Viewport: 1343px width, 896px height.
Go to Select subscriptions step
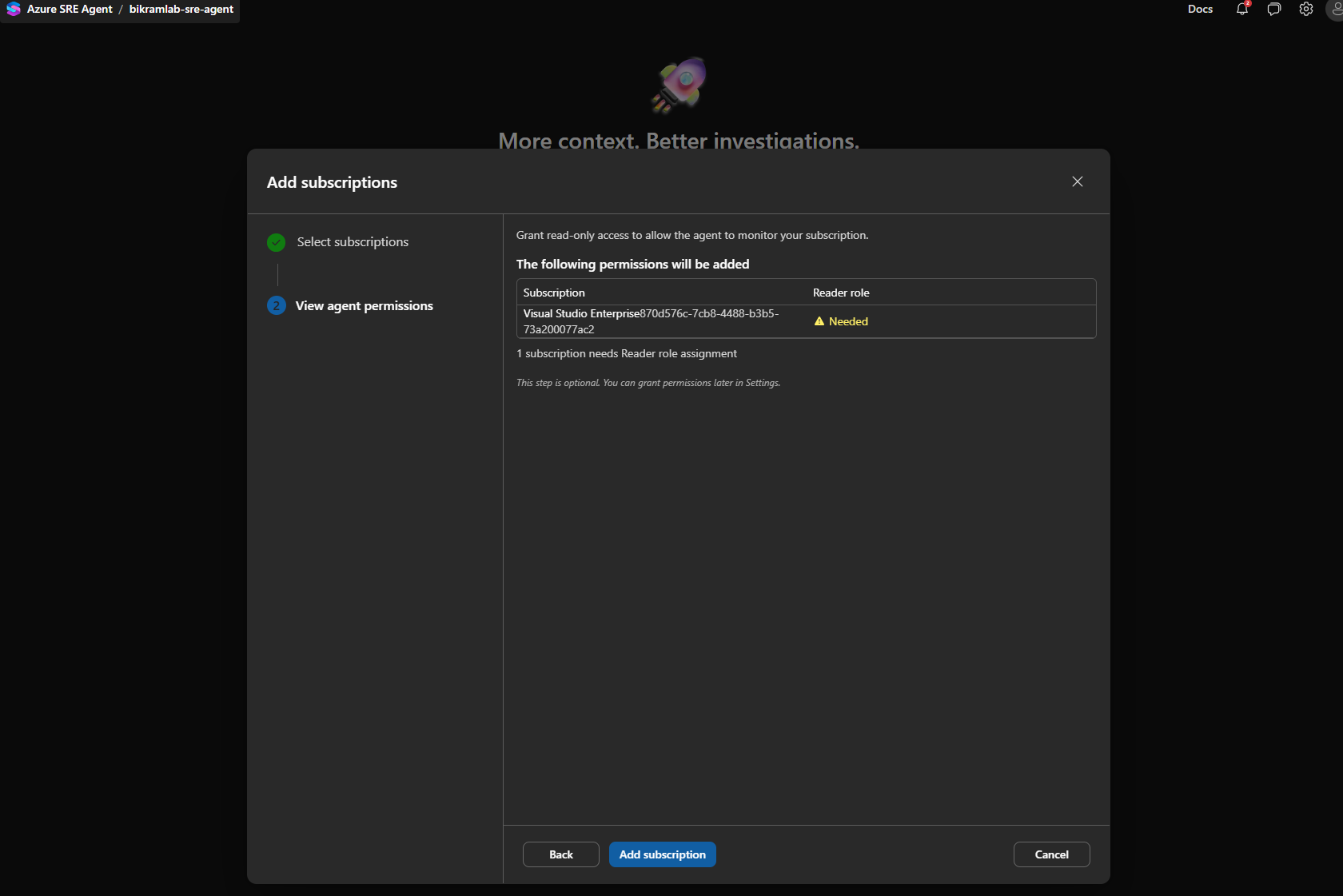(x=353, y=242)
